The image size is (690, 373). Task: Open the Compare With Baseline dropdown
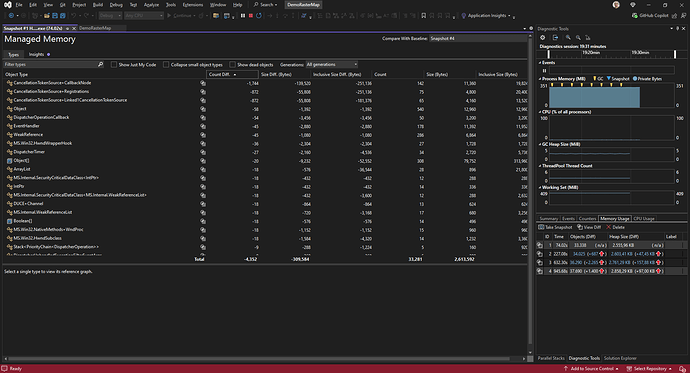point(477,38)
